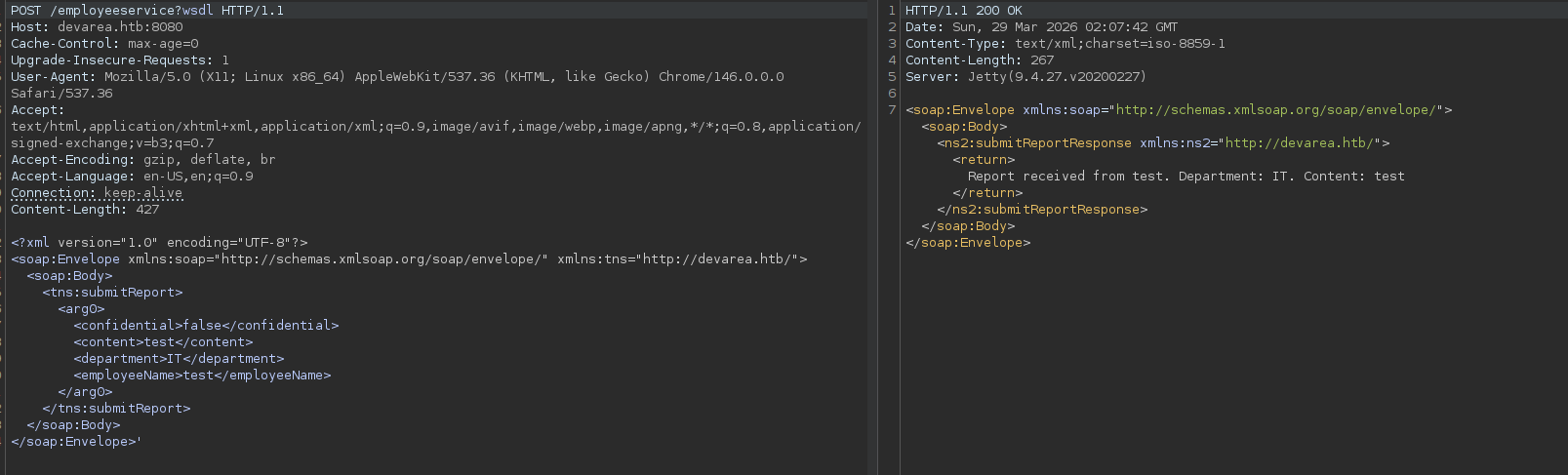Screen dimensions: 1568x475
Task: Click the content test element
Action: coord(163,342)
